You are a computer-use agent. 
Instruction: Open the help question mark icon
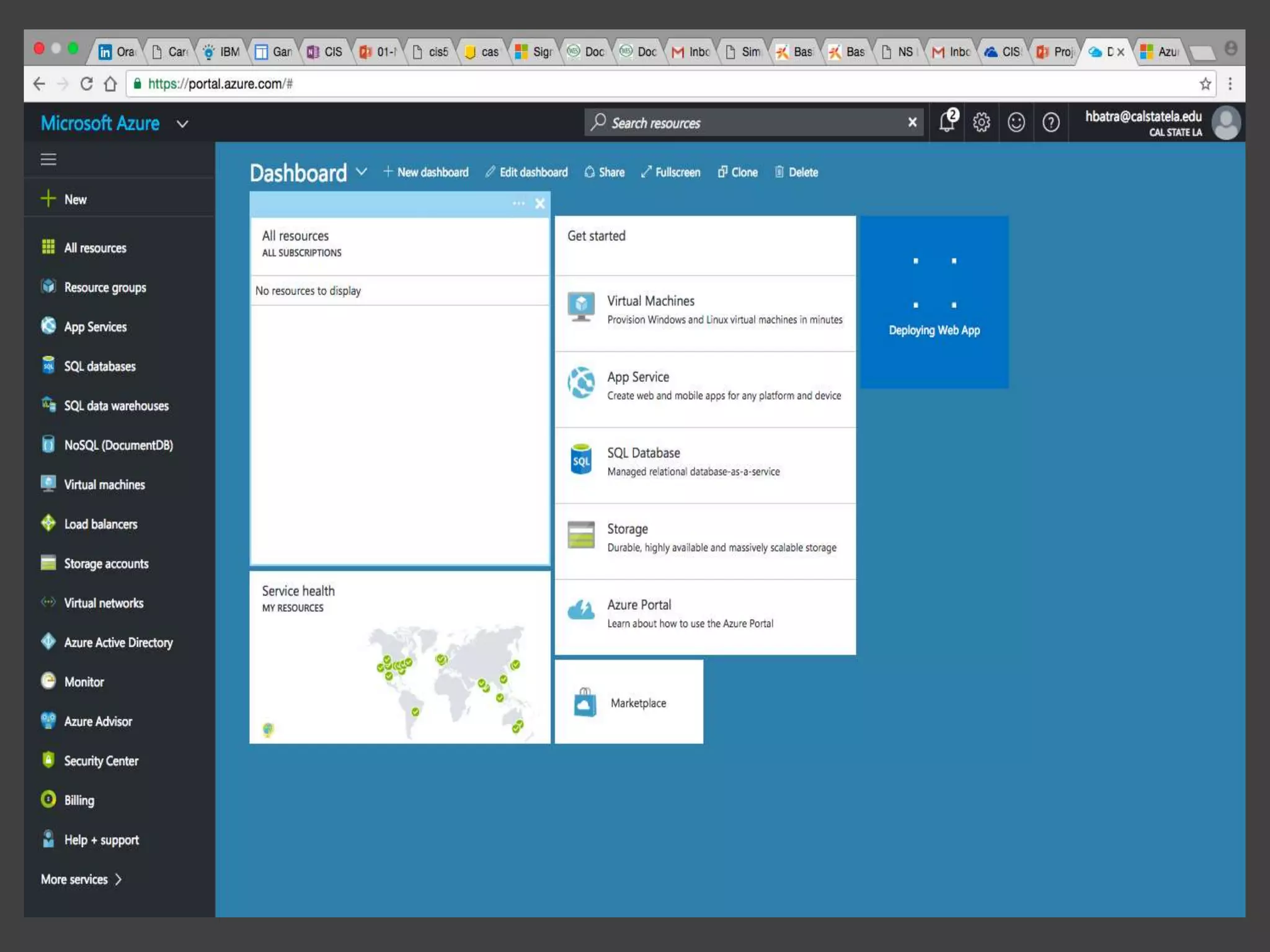(x=1050, y=122)
